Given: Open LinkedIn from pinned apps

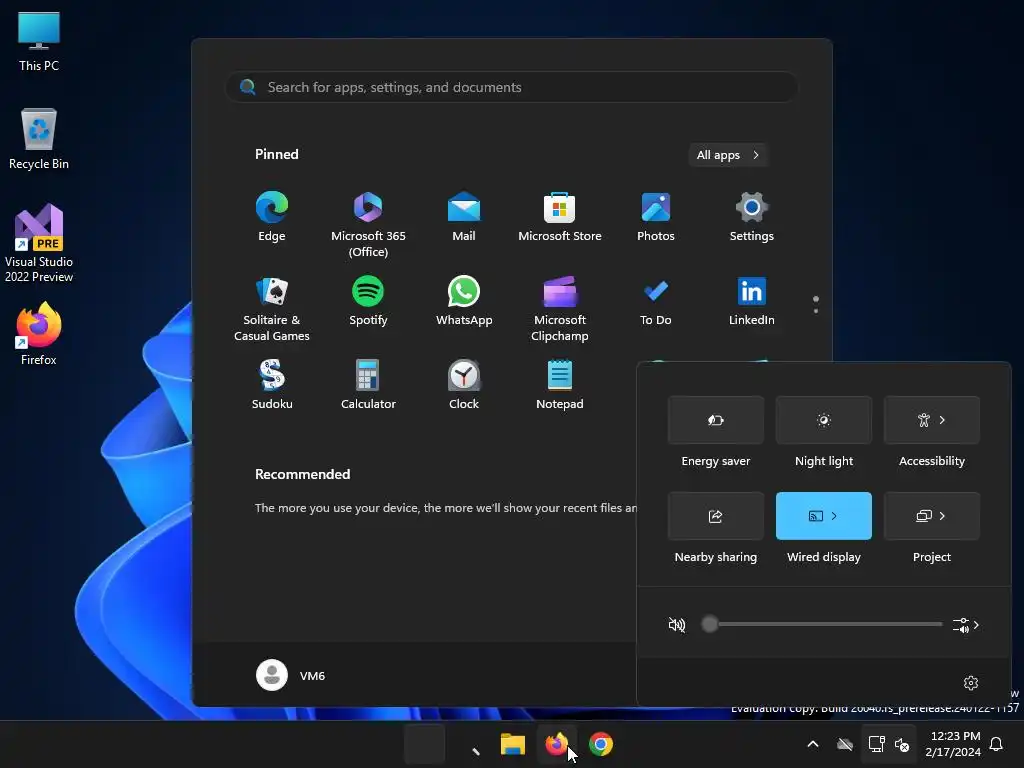Looking at the screenshot, I should [752, 302].
